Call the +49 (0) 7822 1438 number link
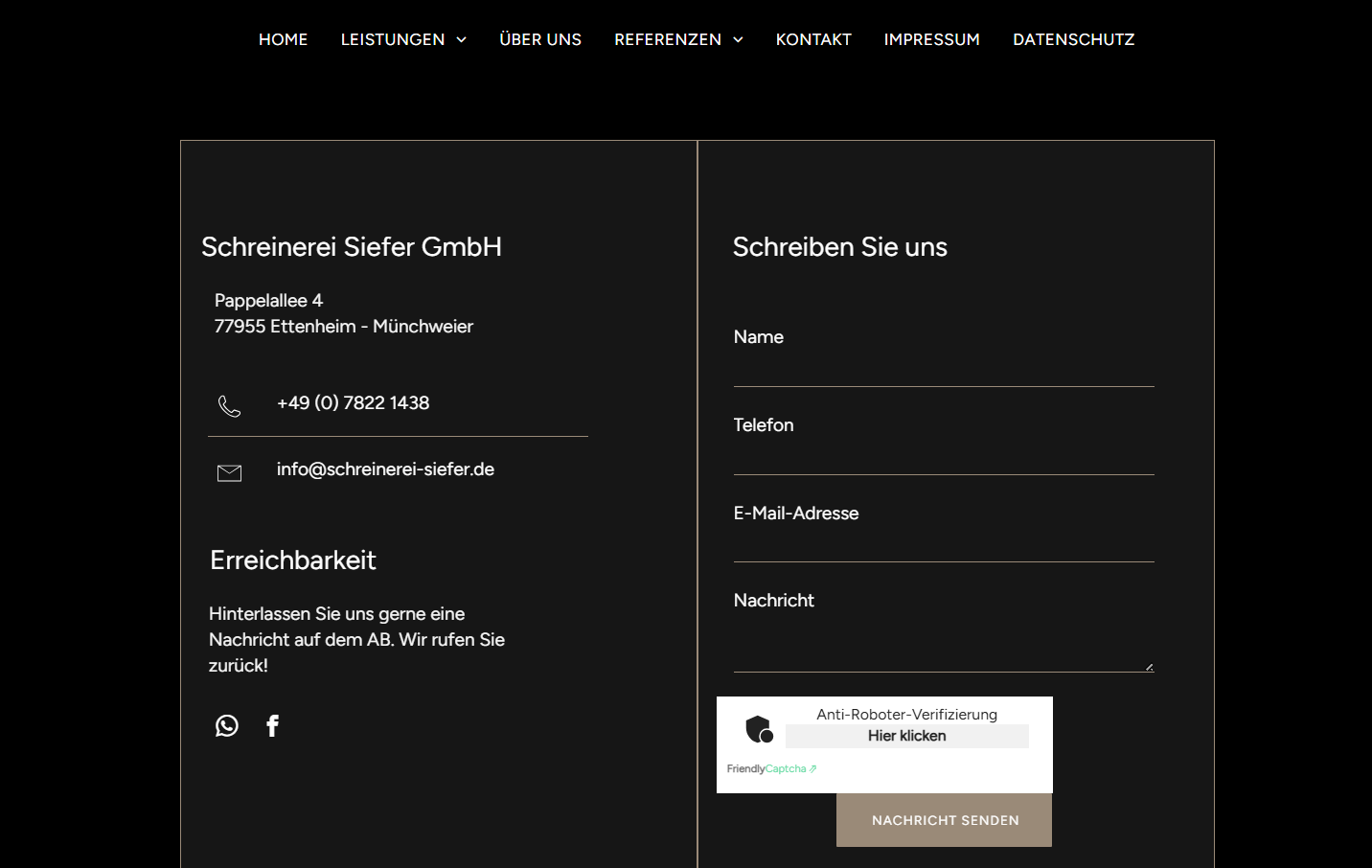The height and width of the screenshot is (868, 1372). [x=353, y=403]
